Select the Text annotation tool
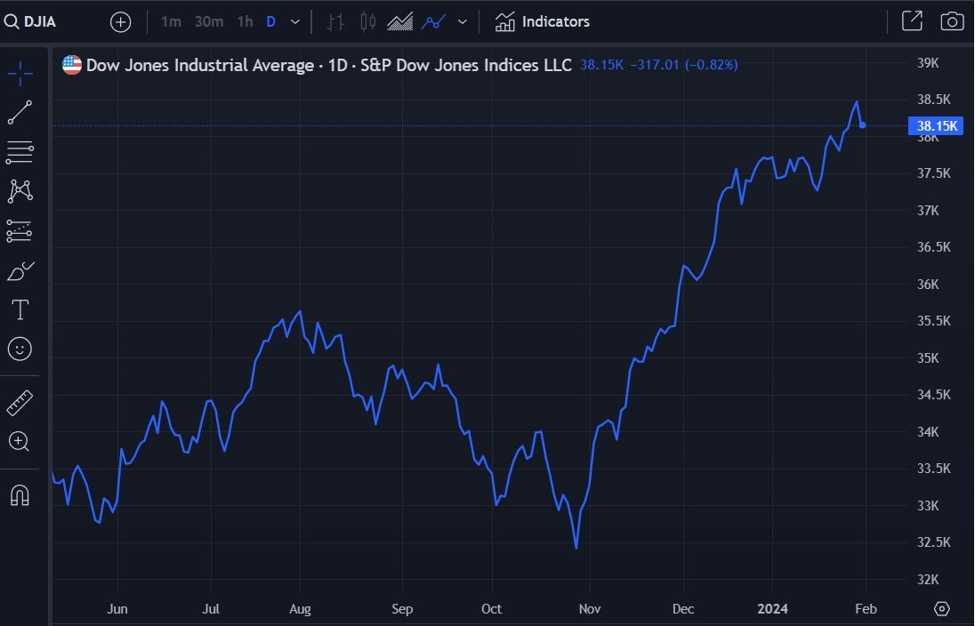The width and height of the screenshot is (975, 626). click(x=19, y=309)
